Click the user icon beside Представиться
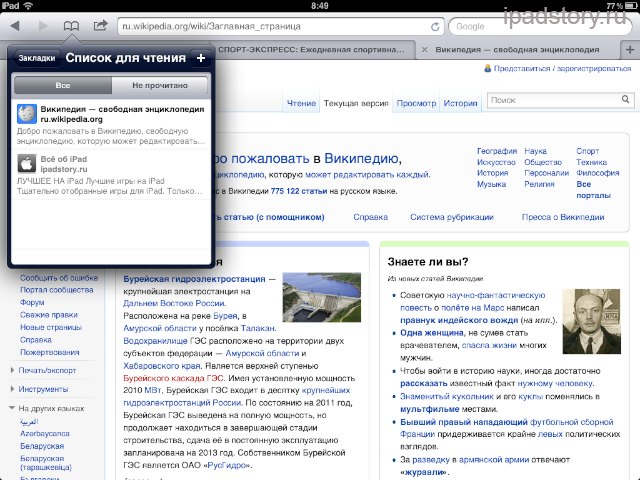This screenshot has height=480, width=640. coord(487,68)
